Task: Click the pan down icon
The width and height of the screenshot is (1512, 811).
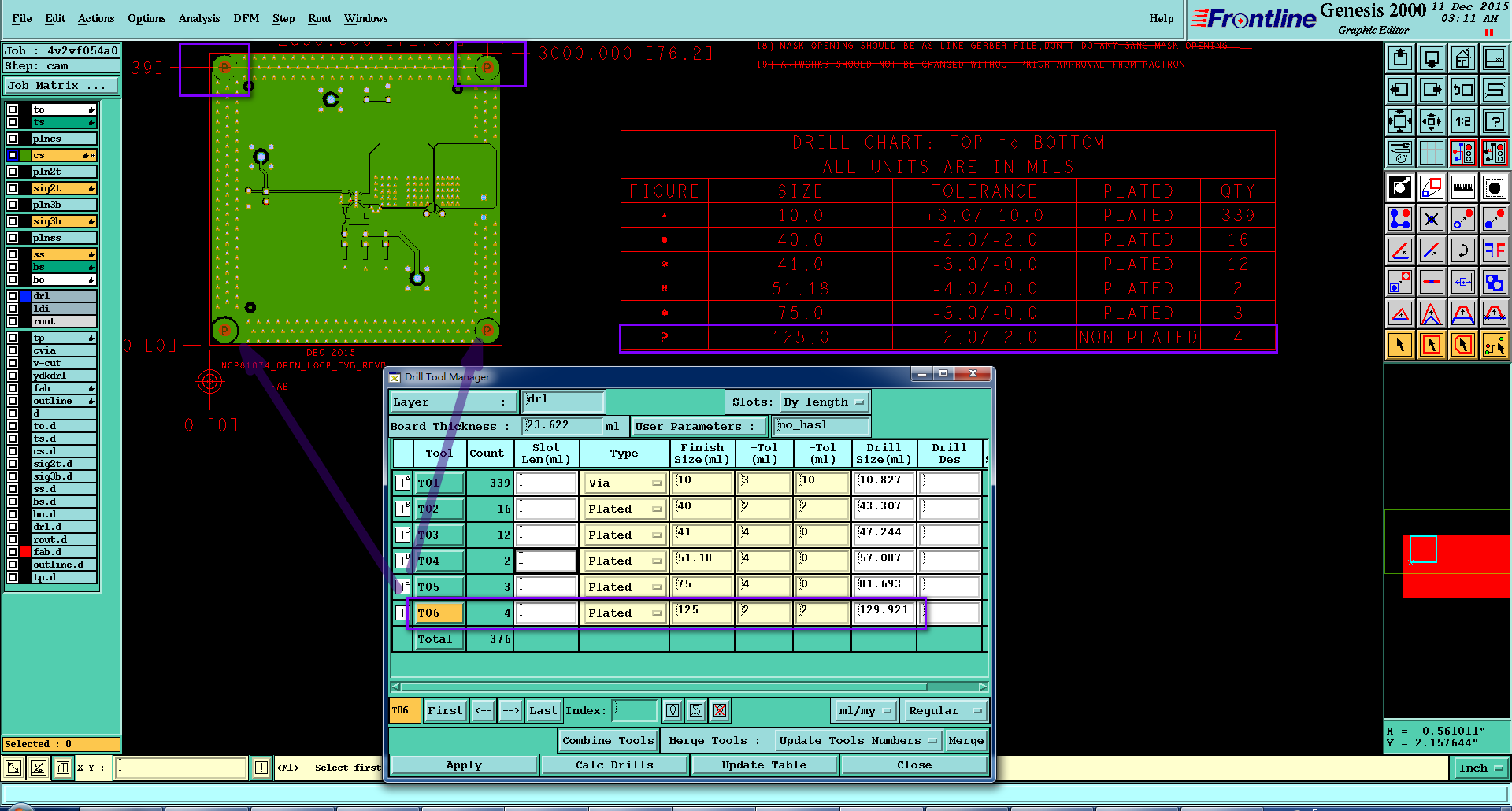Action: 1432,58
